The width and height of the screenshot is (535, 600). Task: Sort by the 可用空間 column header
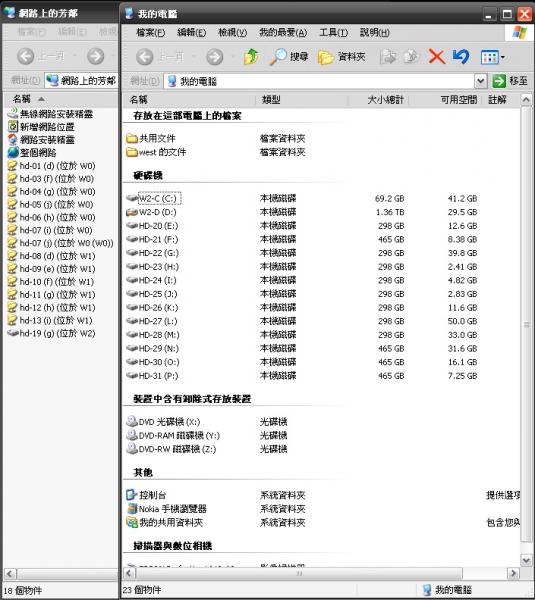445,100
